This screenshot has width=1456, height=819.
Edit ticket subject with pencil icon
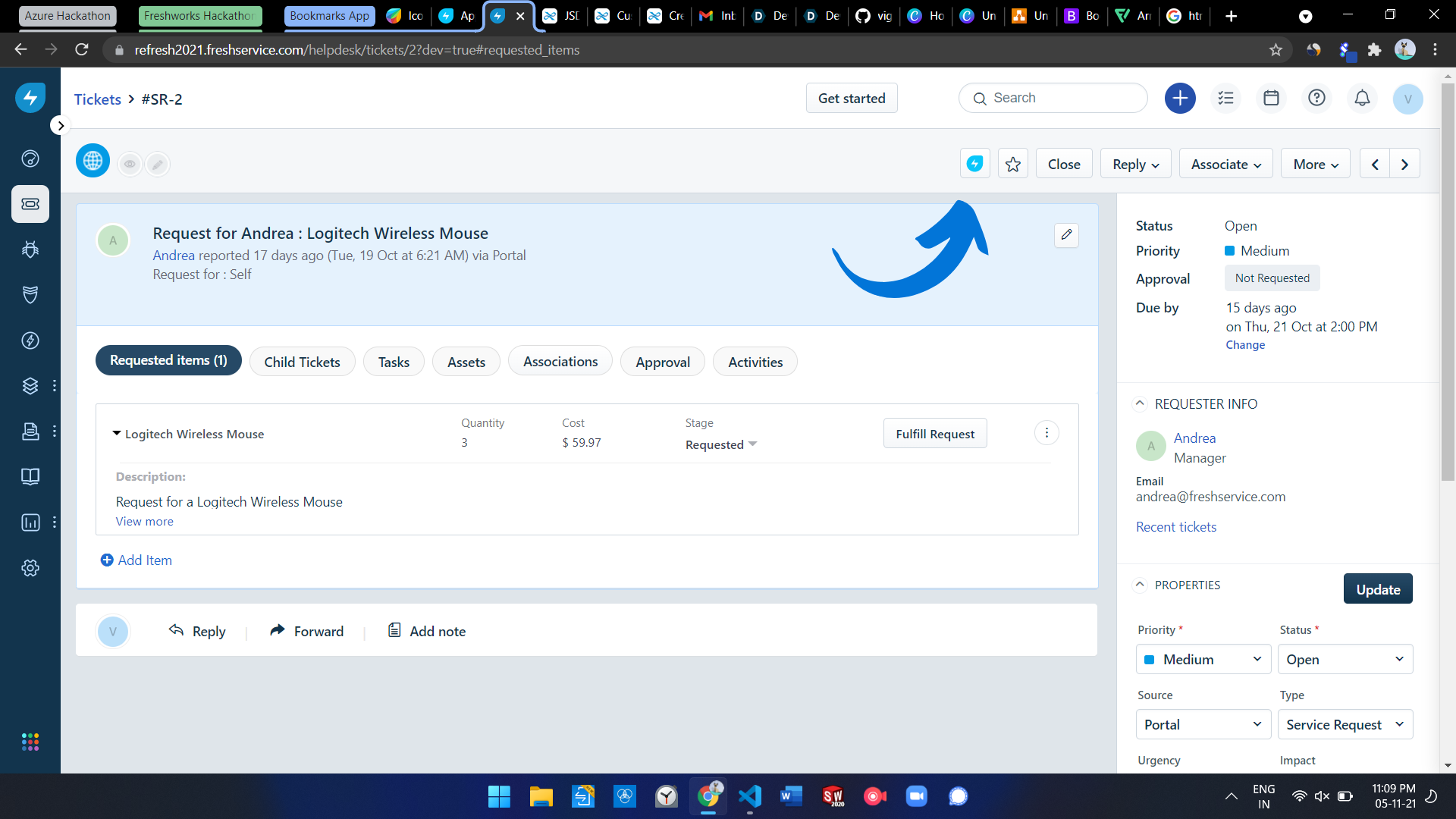coord(1066,235)
